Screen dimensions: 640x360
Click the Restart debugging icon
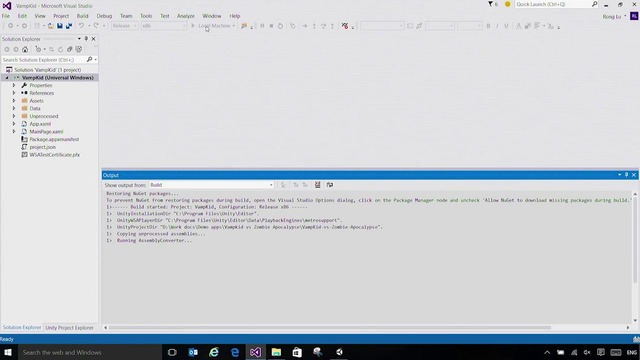[280, 26]
